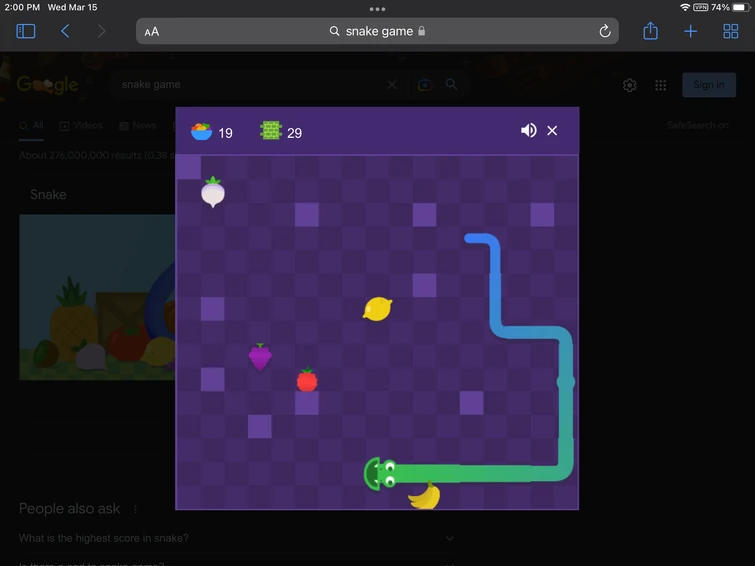Image resolution: width=755 pixels, height=566 pixels.
Task: Open a new Safari tab
Action: 690,31
